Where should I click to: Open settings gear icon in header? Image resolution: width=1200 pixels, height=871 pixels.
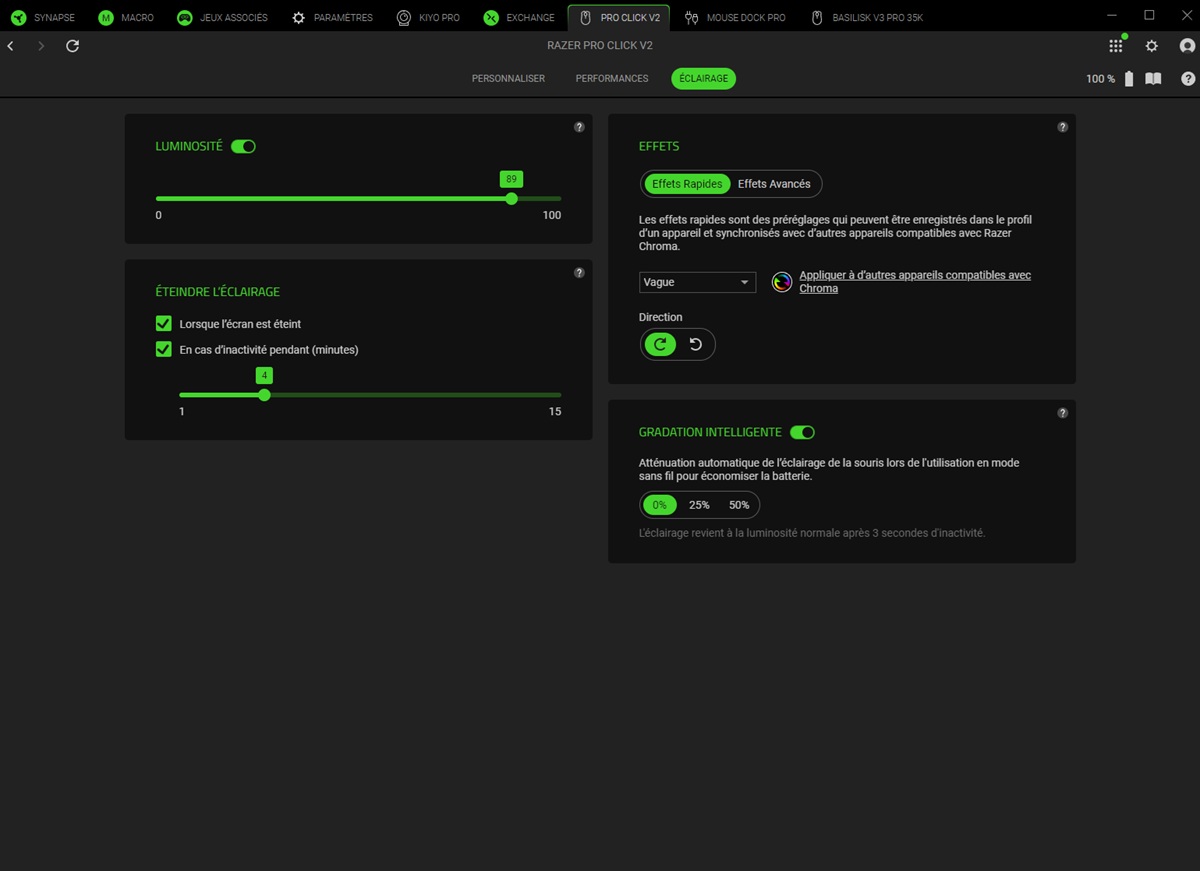coord(1152,46)
